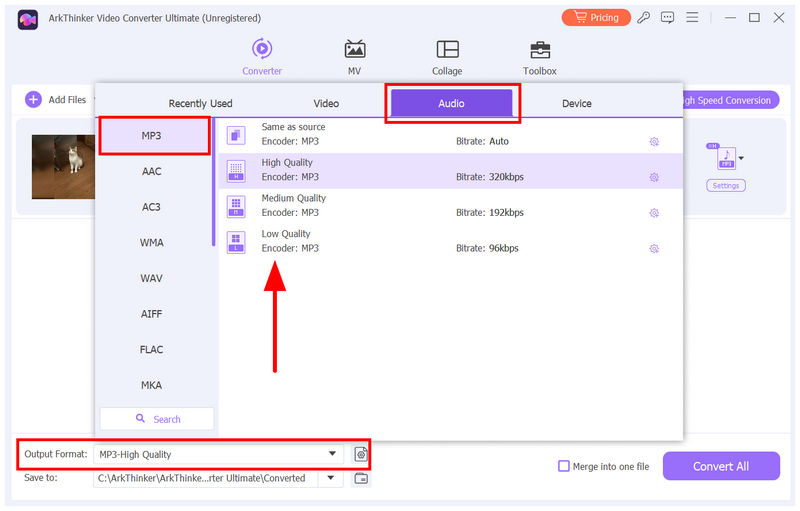Click the file's Settings button
The width and height of the screenshot is (800, 511).
pos(726,186)
